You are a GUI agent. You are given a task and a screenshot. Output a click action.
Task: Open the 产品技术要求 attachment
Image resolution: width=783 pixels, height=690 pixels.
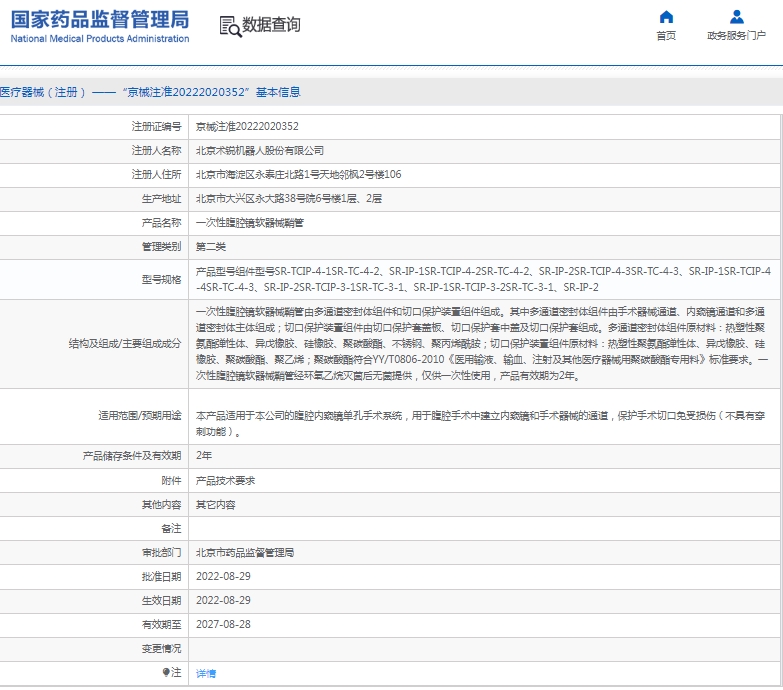[x=225, y=480]
